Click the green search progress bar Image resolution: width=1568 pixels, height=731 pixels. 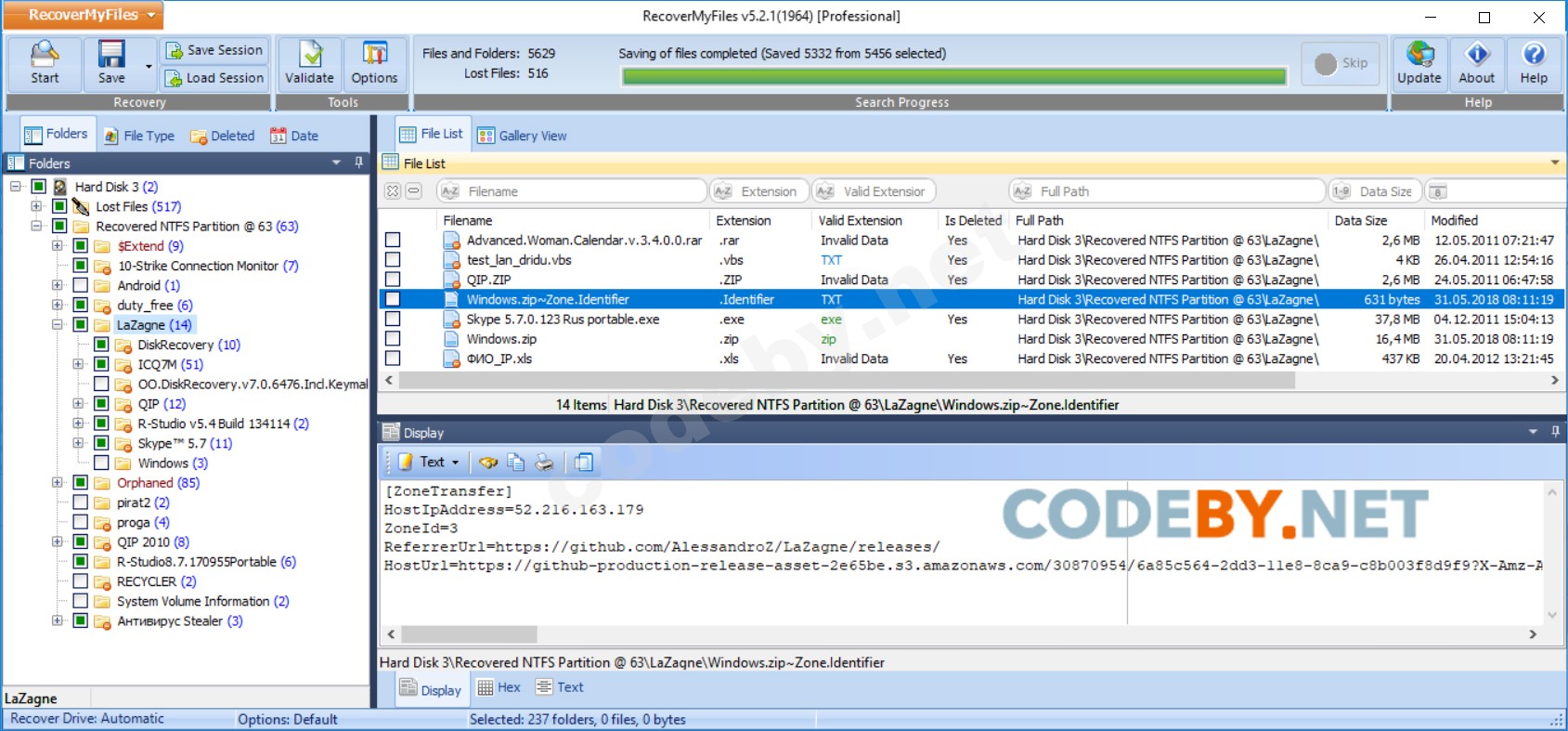pyautogui.click(x=953, y=76)
